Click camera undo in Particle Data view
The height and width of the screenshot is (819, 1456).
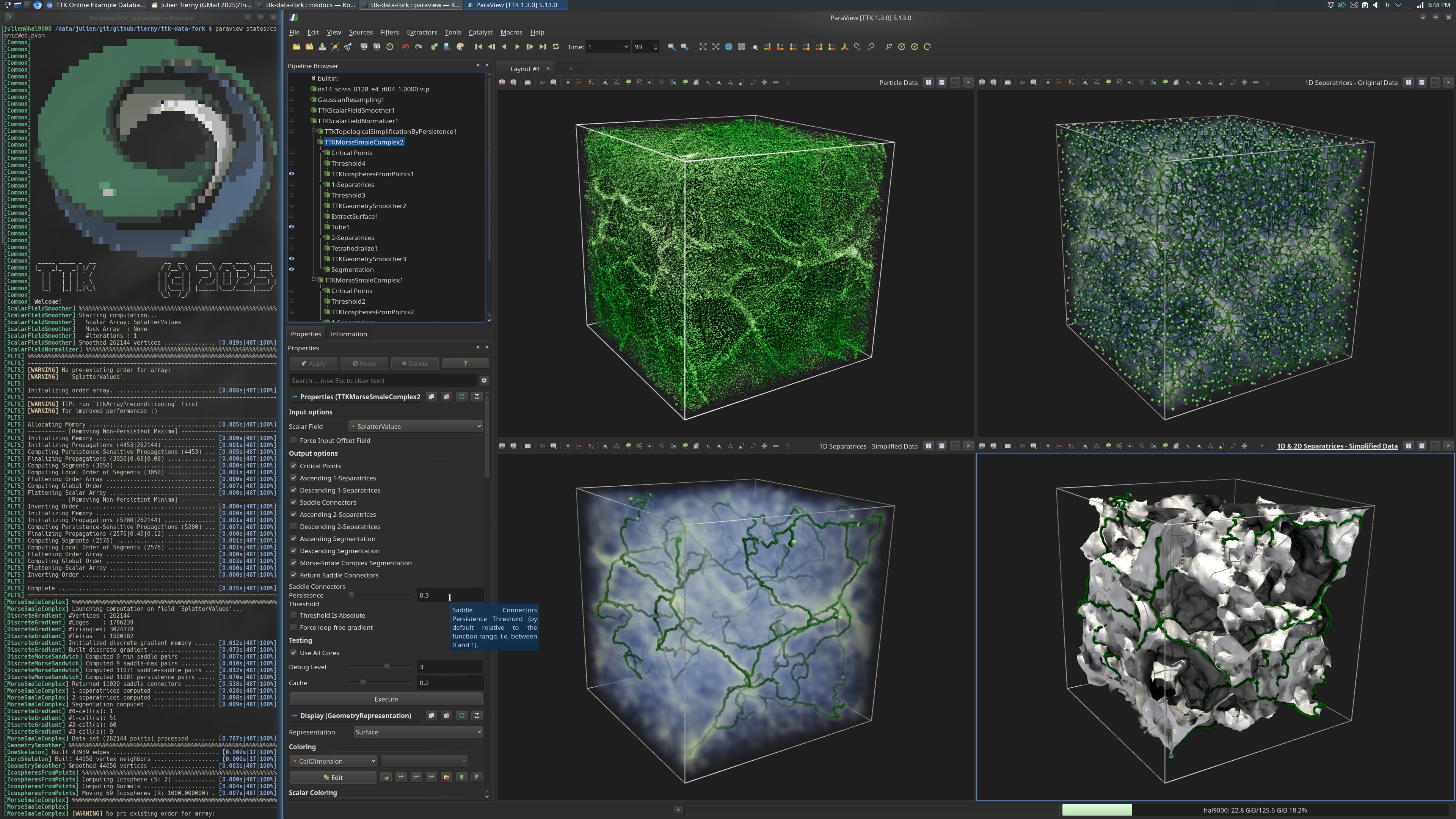502,83
